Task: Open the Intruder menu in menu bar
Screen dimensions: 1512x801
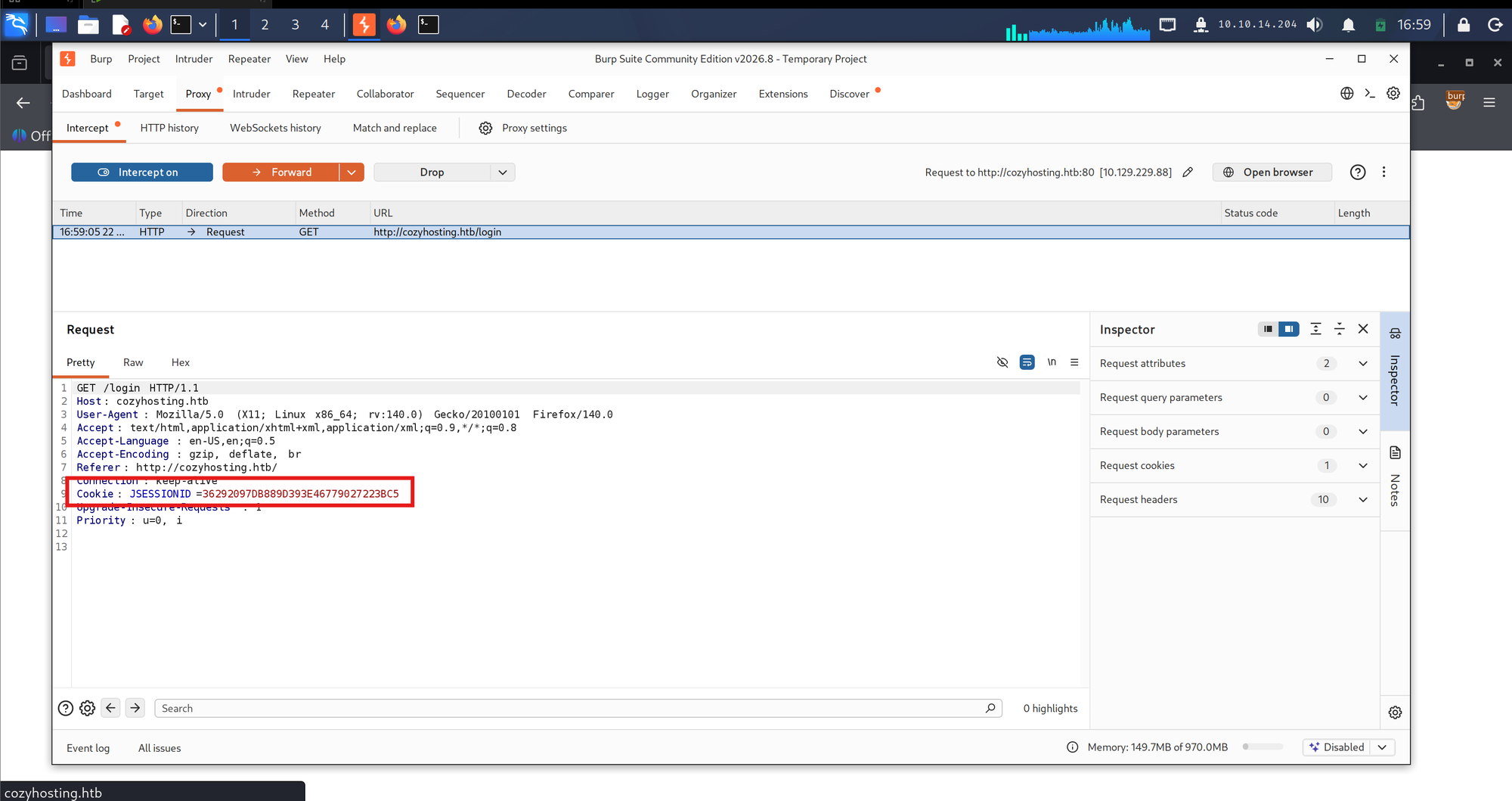Action: pos(194,59)
